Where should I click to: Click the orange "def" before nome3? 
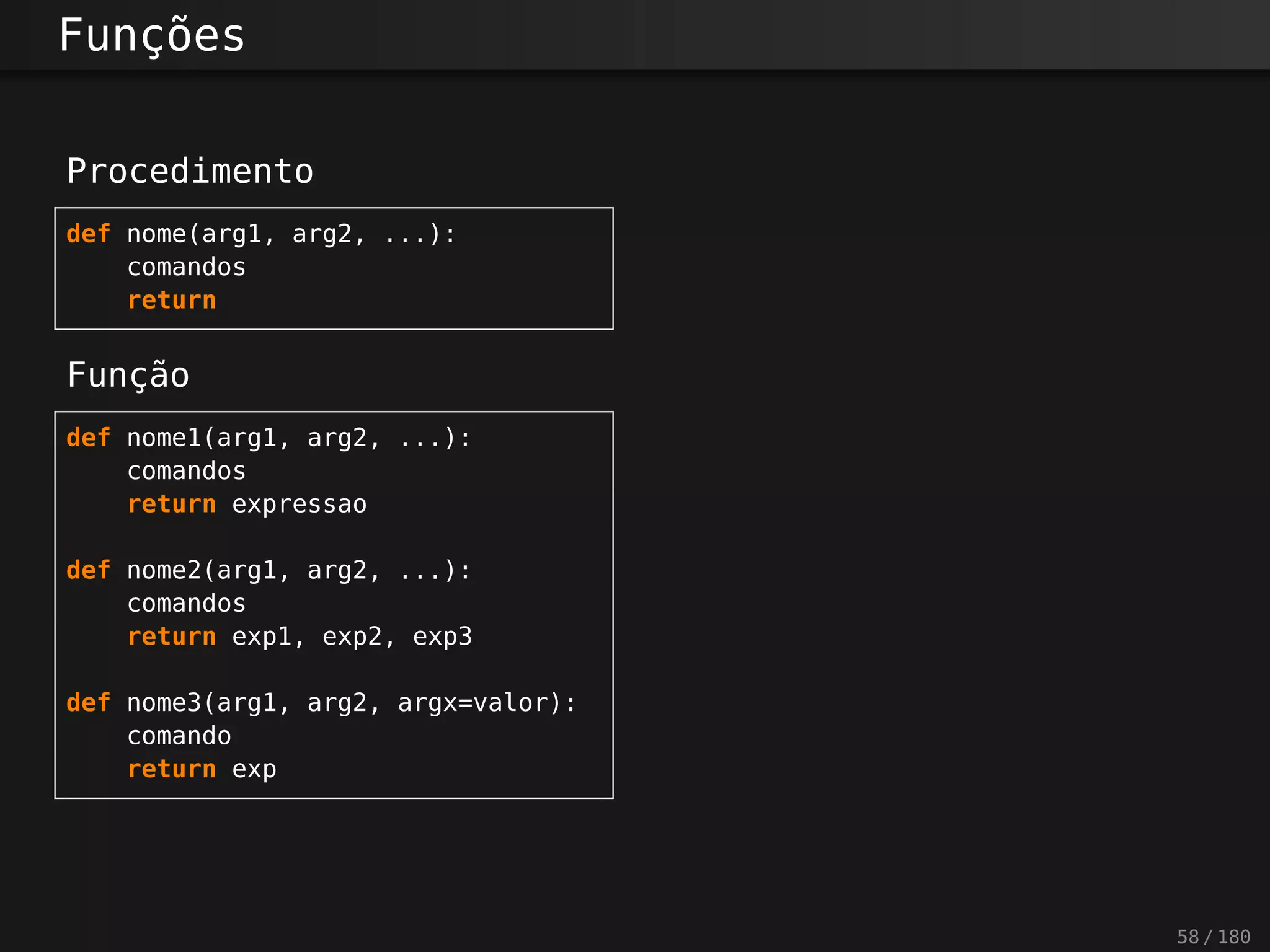(89, 703)
